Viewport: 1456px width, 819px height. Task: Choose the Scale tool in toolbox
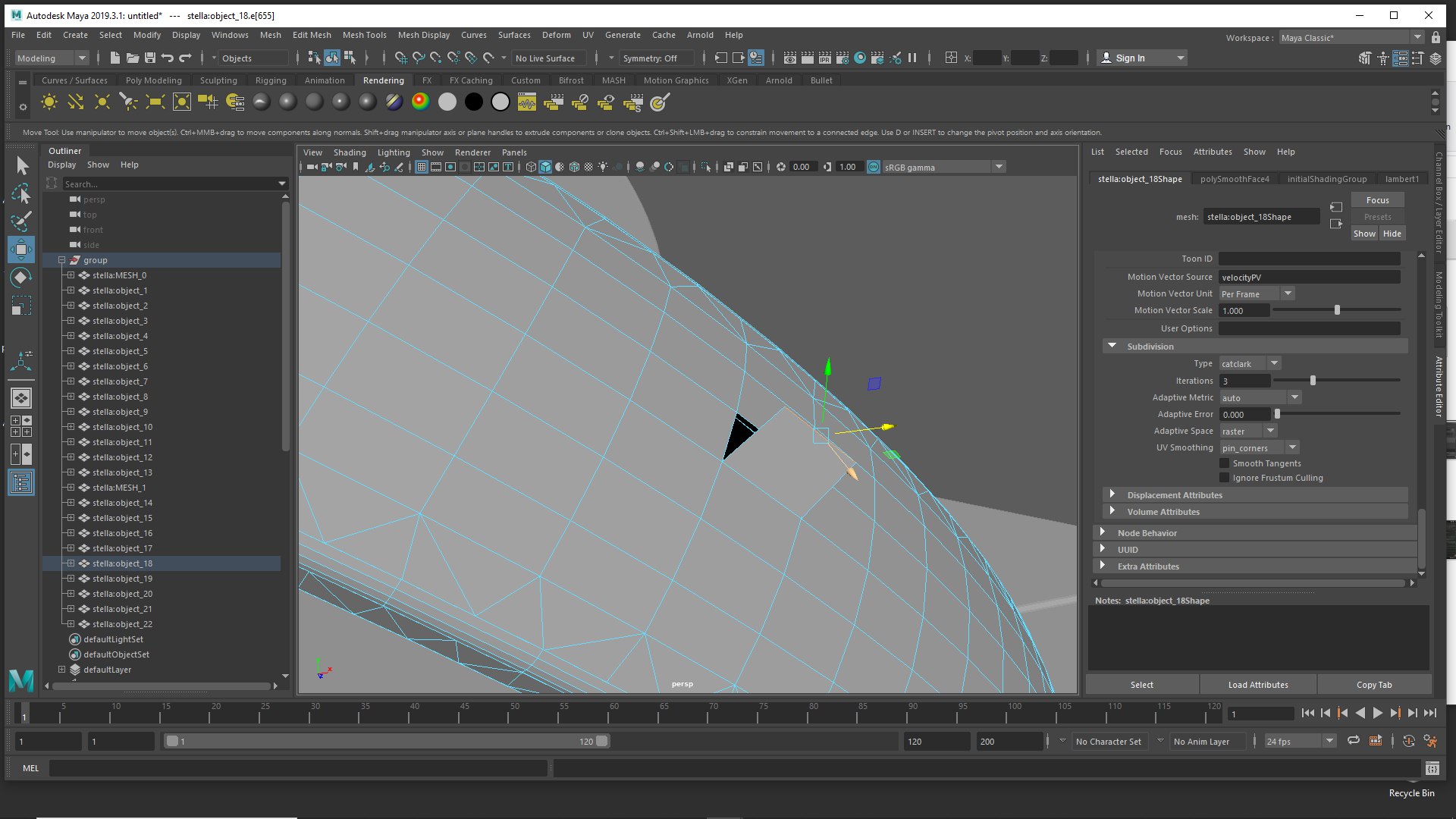click(22, 306)
